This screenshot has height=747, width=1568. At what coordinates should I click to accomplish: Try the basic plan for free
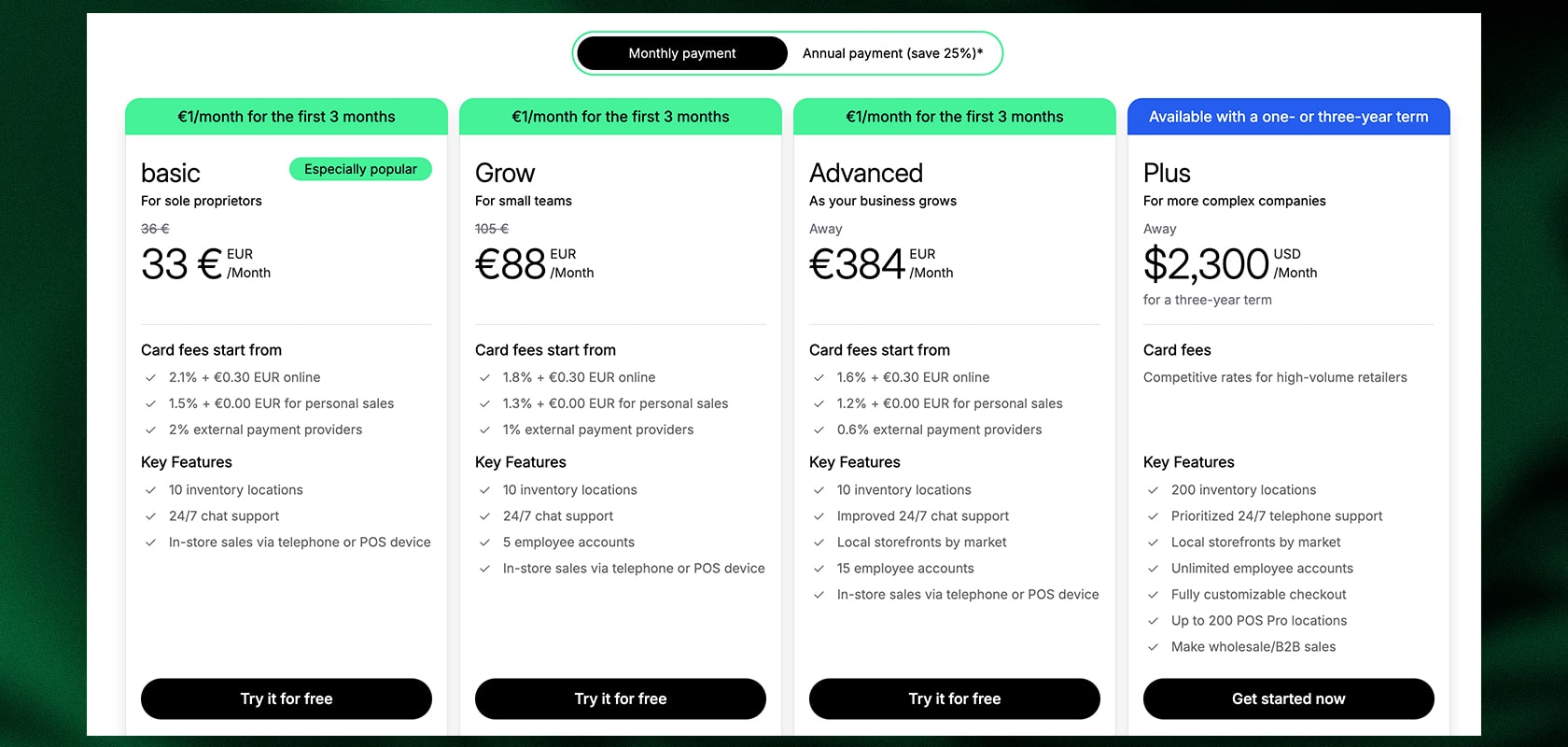pyautogui.click(x=286, y=698)
